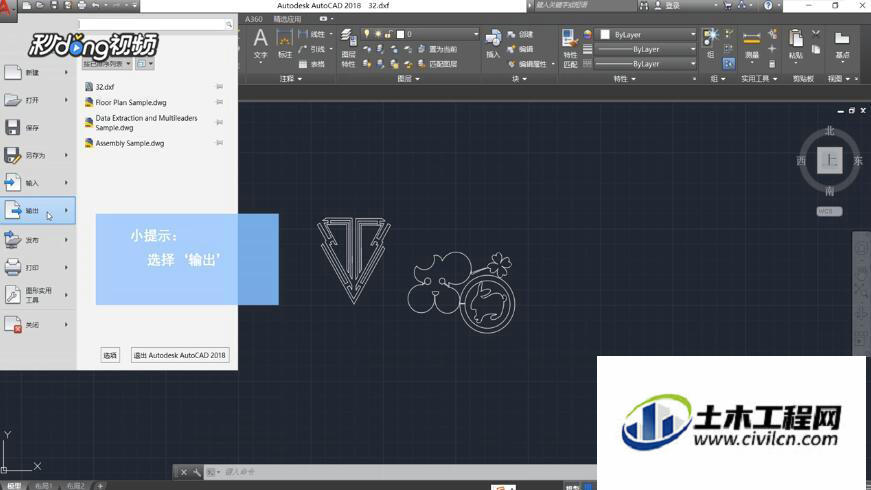The height and width of the screenshot is (490, 871).
Task: Expand the 特性 panel dropdown
Action: tap(624, 79)
